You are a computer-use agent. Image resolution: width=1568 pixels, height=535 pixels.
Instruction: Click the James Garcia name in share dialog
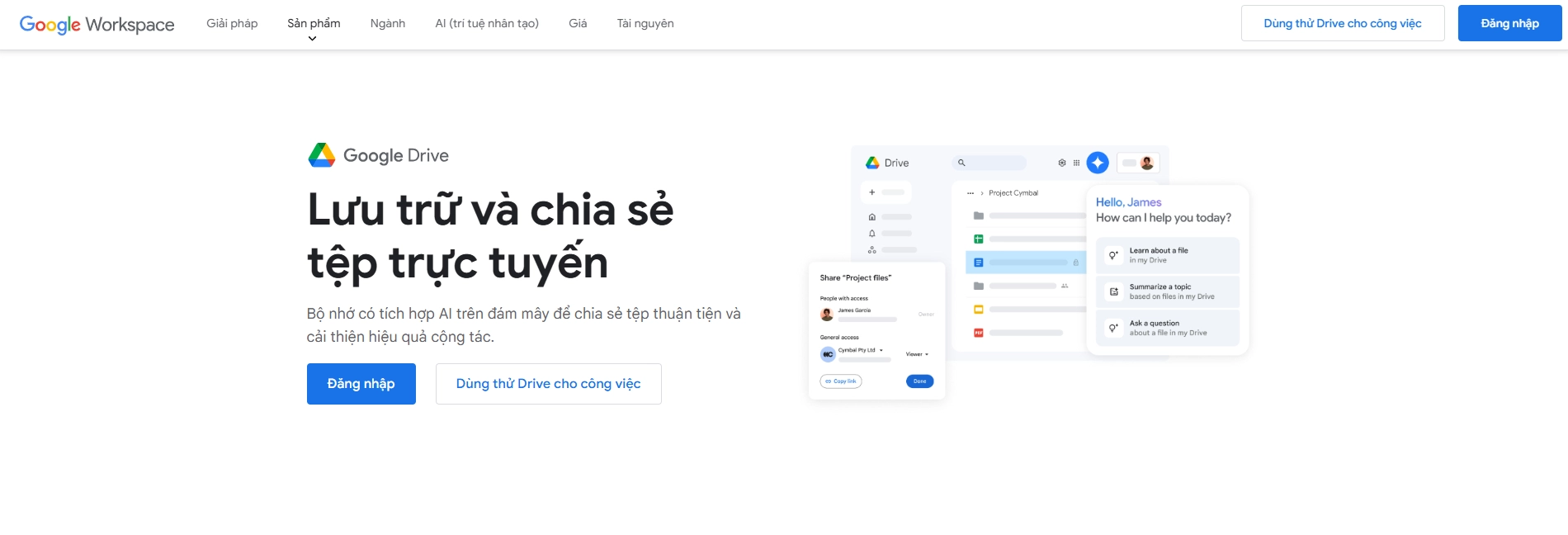coord(854,310)
